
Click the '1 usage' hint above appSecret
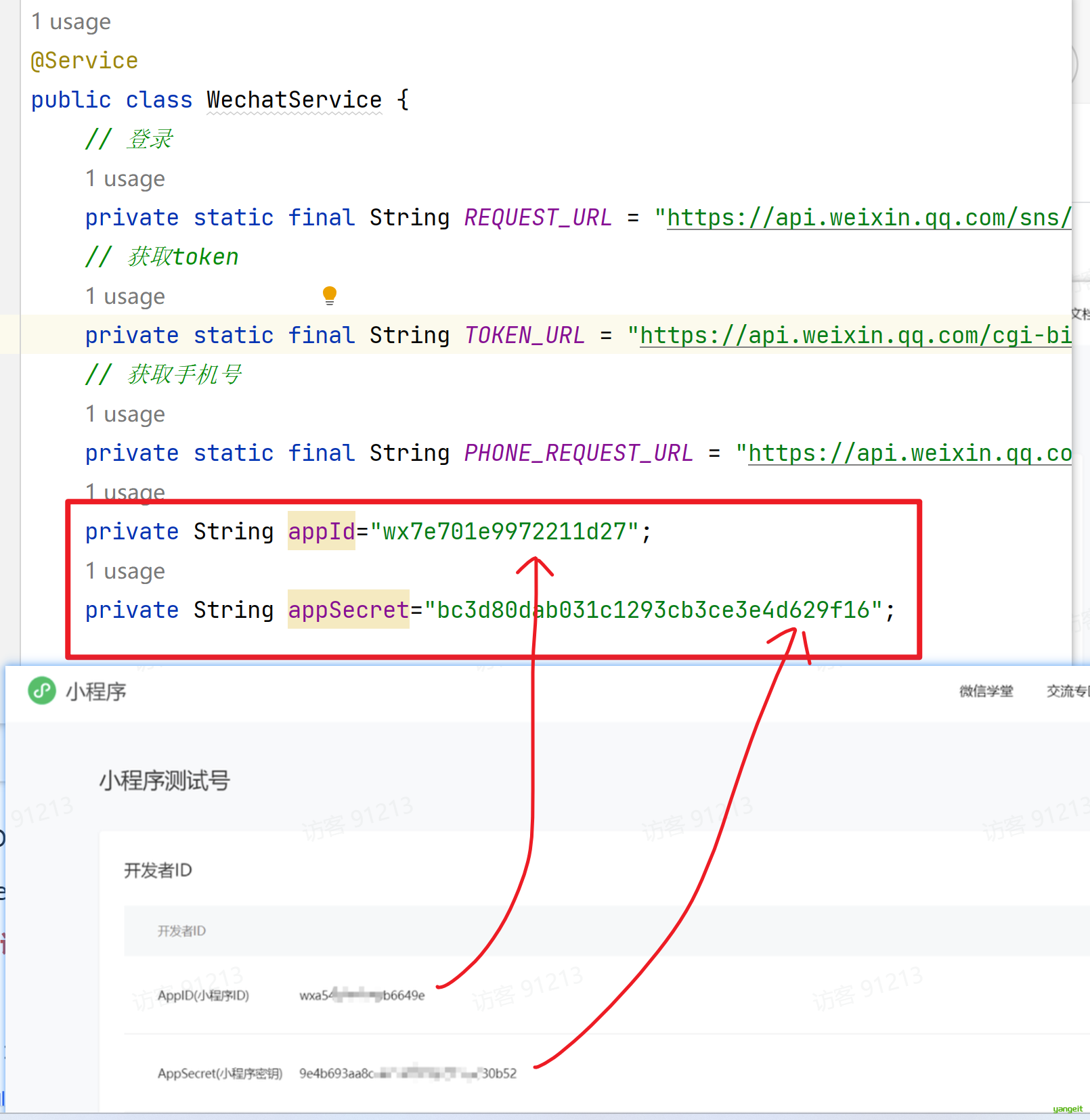click(x=125, y=571)
